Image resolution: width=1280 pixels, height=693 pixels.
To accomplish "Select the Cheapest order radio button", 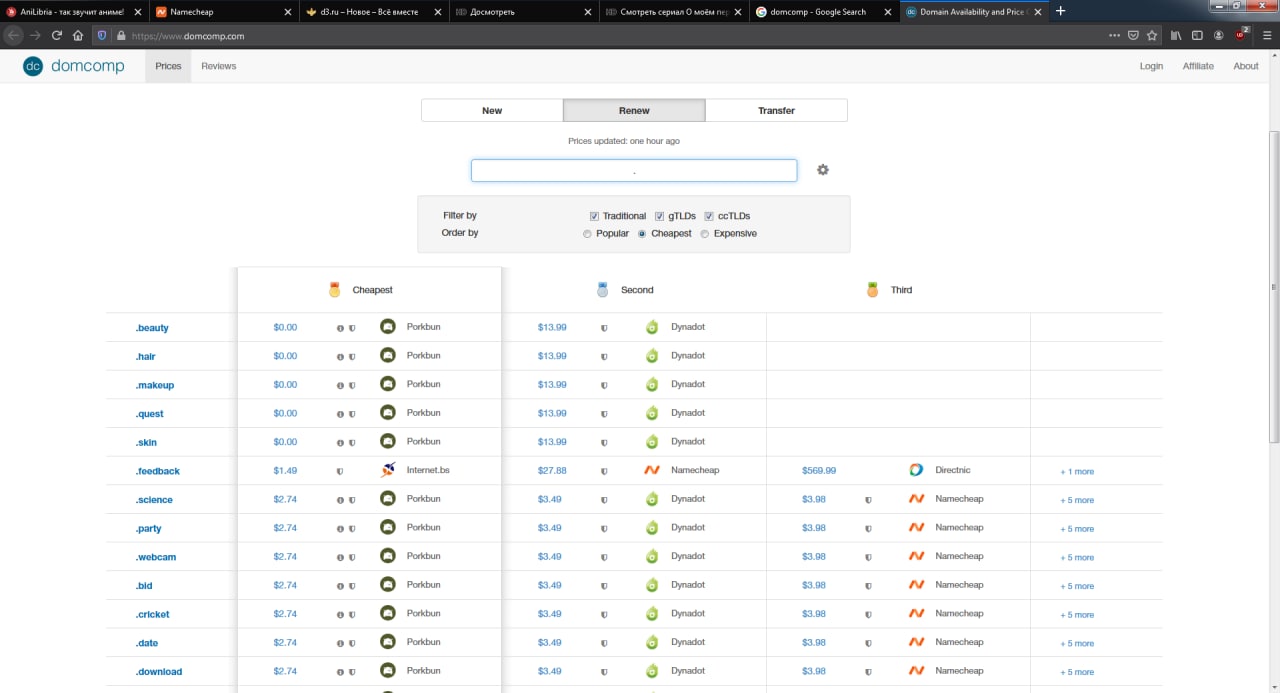I will point(642,234).
